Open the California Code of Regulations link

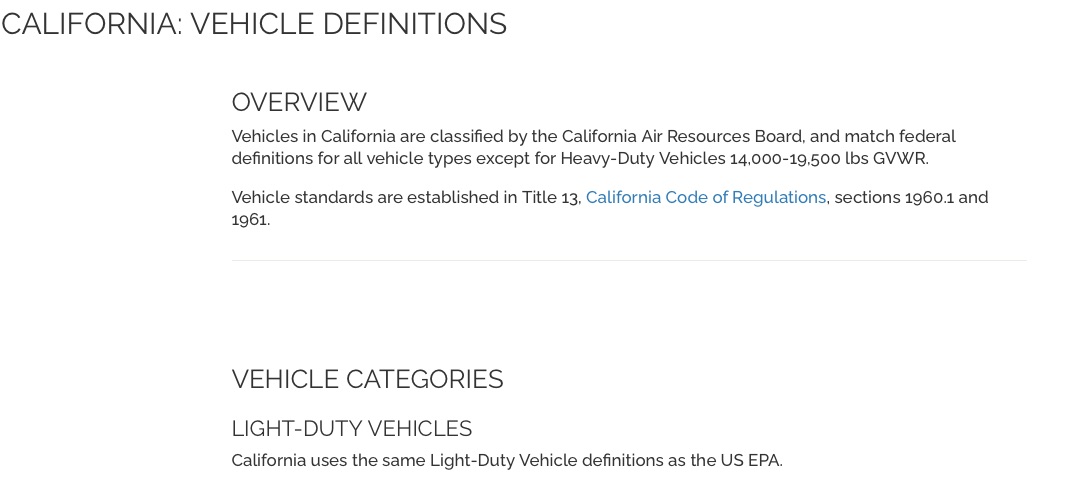705,198
